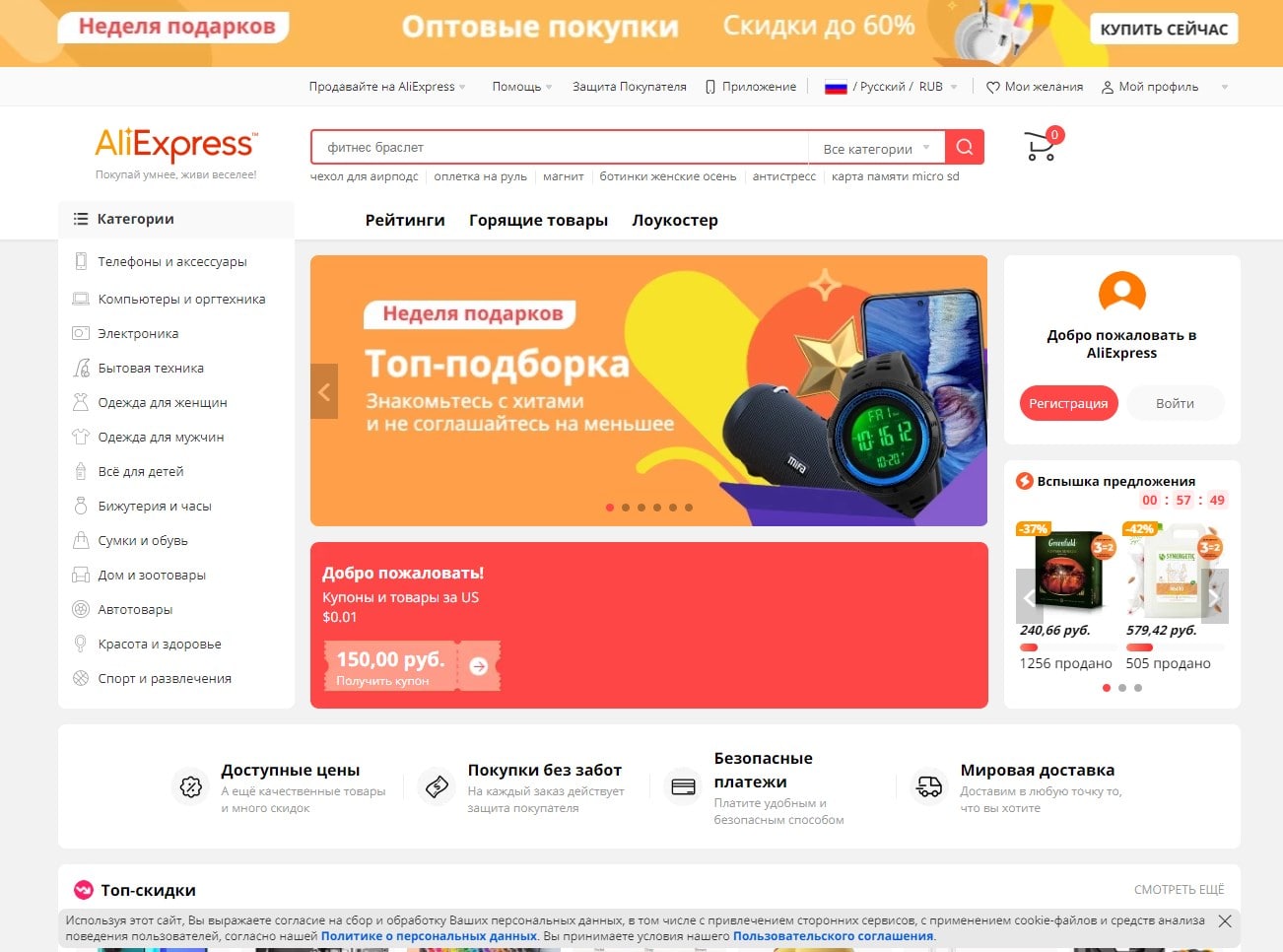Click the Электроника camera icon in sidebar

[x=82, y=333]
